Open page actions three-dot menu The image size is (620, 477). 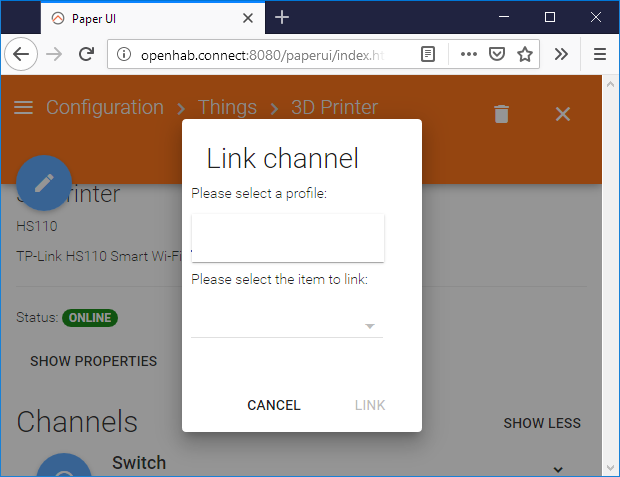[x=469, y=54]
